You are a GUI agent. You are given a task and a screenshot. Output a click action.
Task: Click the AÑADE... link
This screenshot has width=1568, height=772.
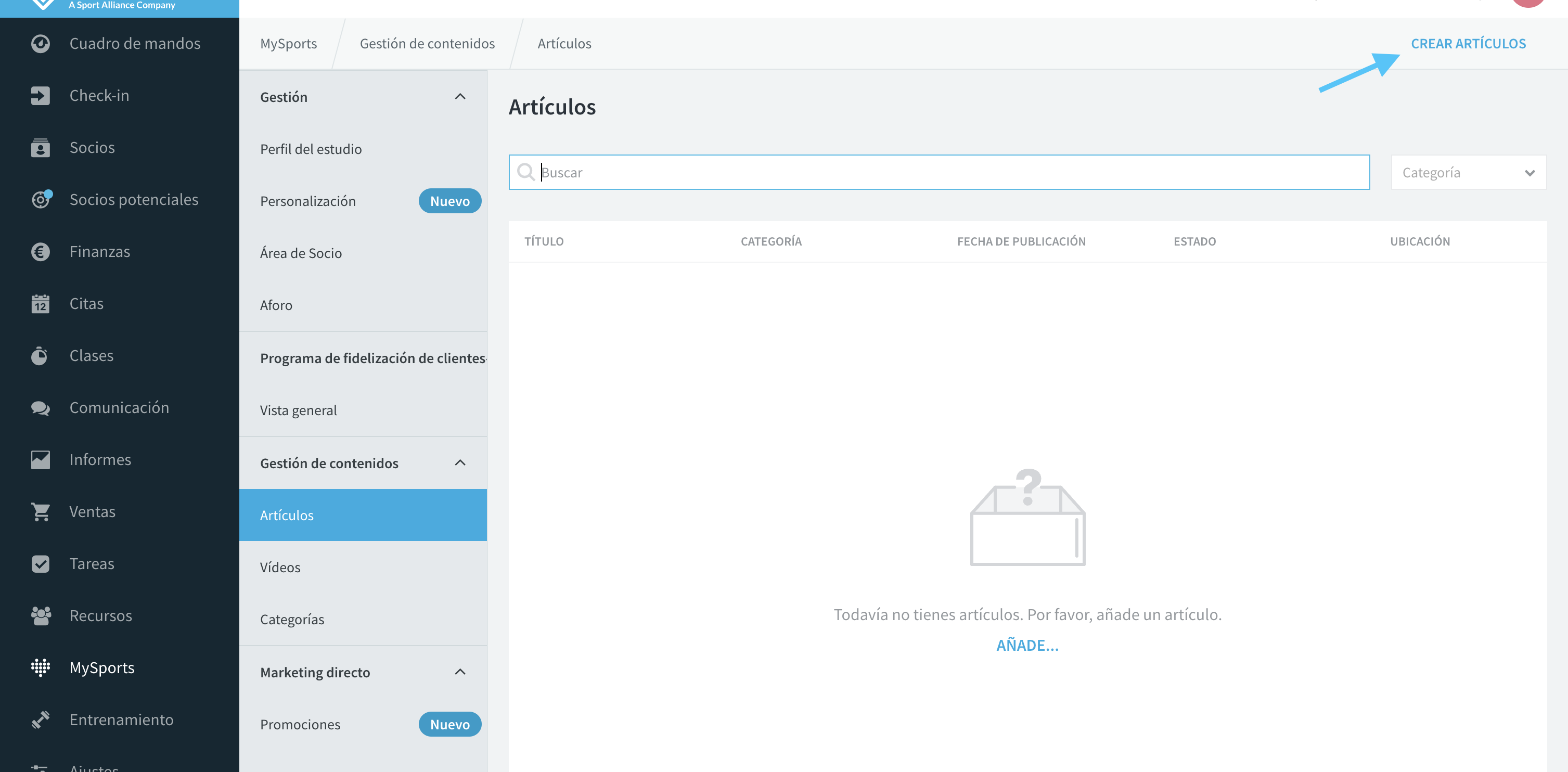point(1027,646)
